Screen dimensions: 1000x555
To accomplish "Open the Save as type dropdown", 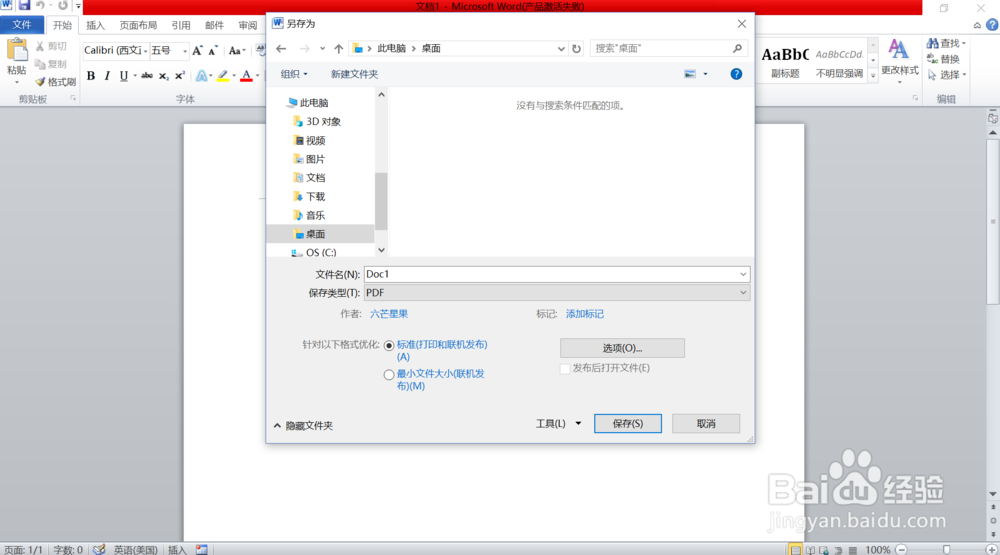I will (743, 293).
